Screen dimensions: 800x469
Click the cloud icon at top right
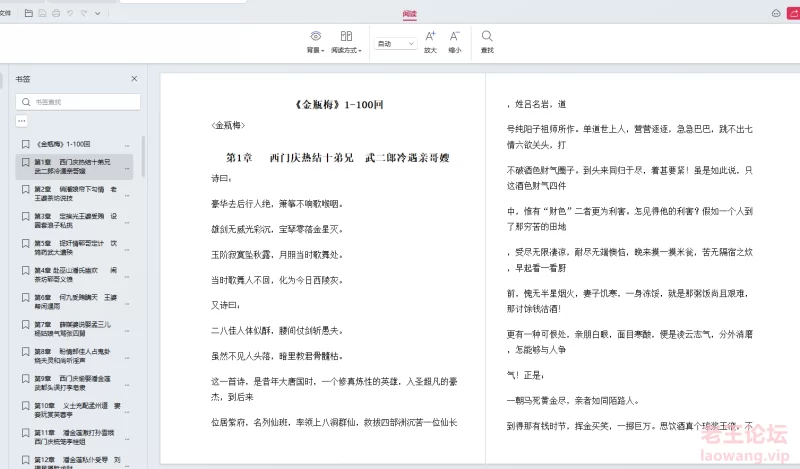[x=776, y=13]
